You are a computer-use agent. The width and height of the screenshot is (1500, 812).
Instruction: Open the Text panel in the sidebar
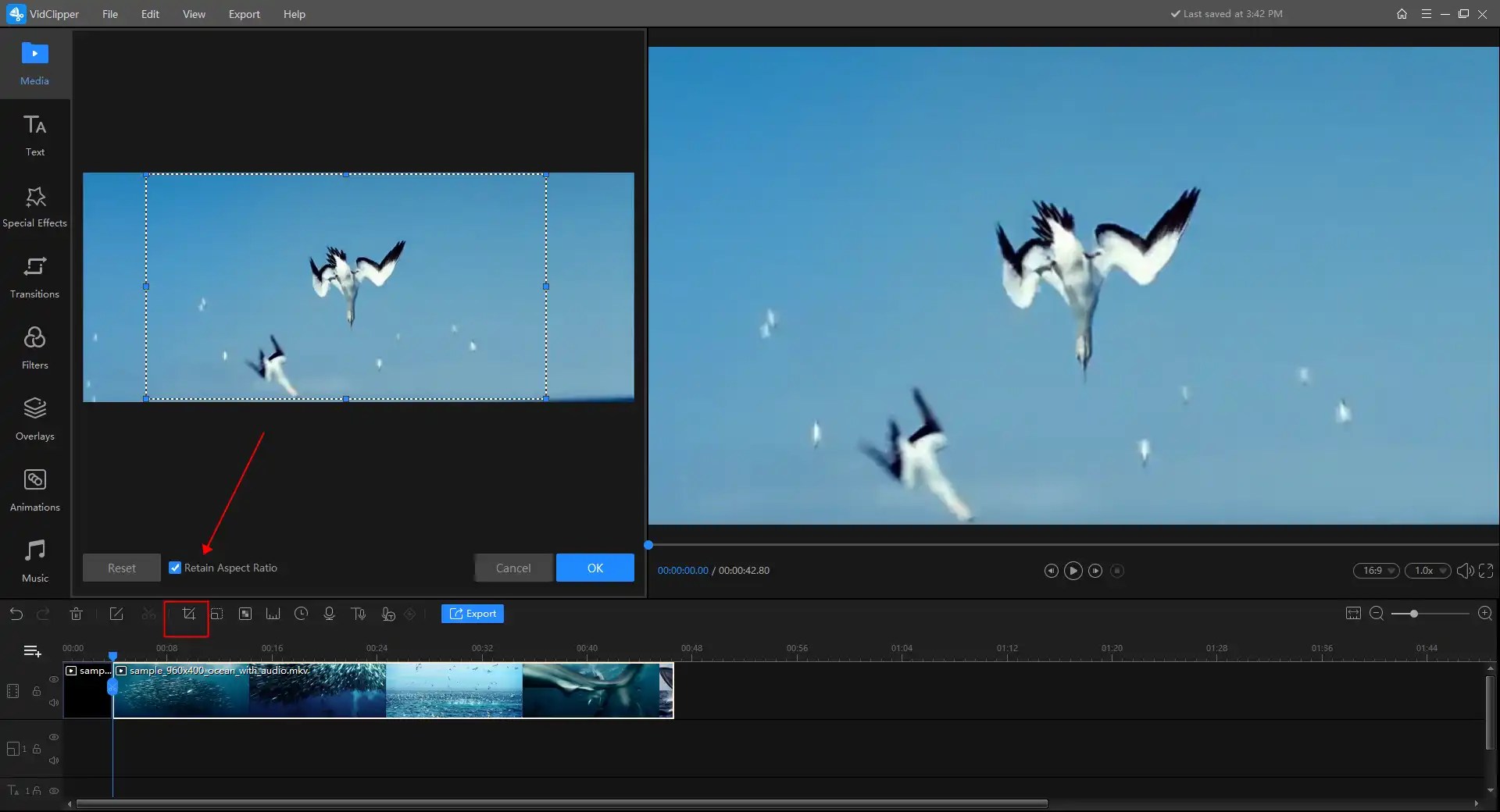tap(34, 134)
